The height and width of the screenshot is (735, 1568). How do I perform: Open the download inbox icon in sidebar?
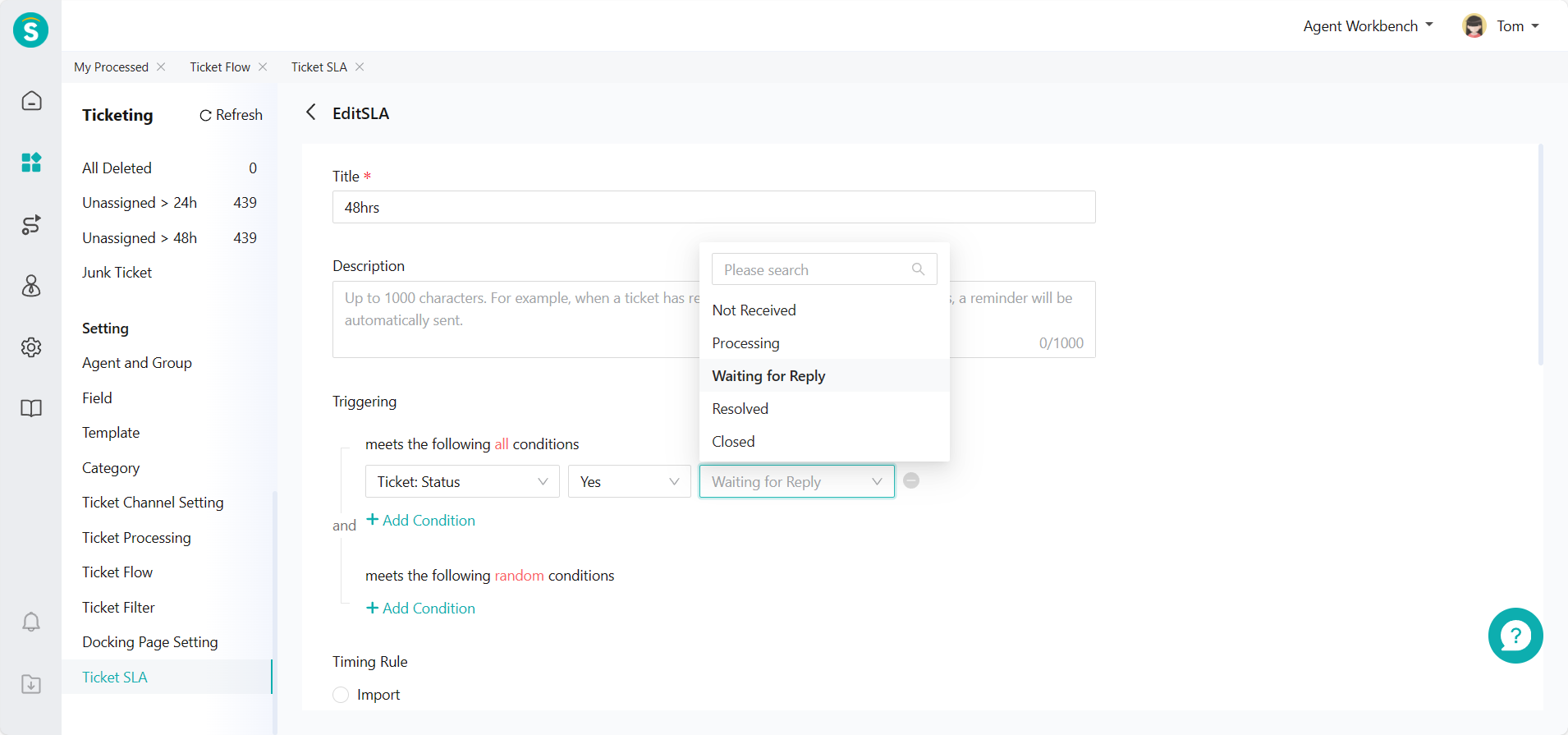pyautogui.click(x=31, y=684)
